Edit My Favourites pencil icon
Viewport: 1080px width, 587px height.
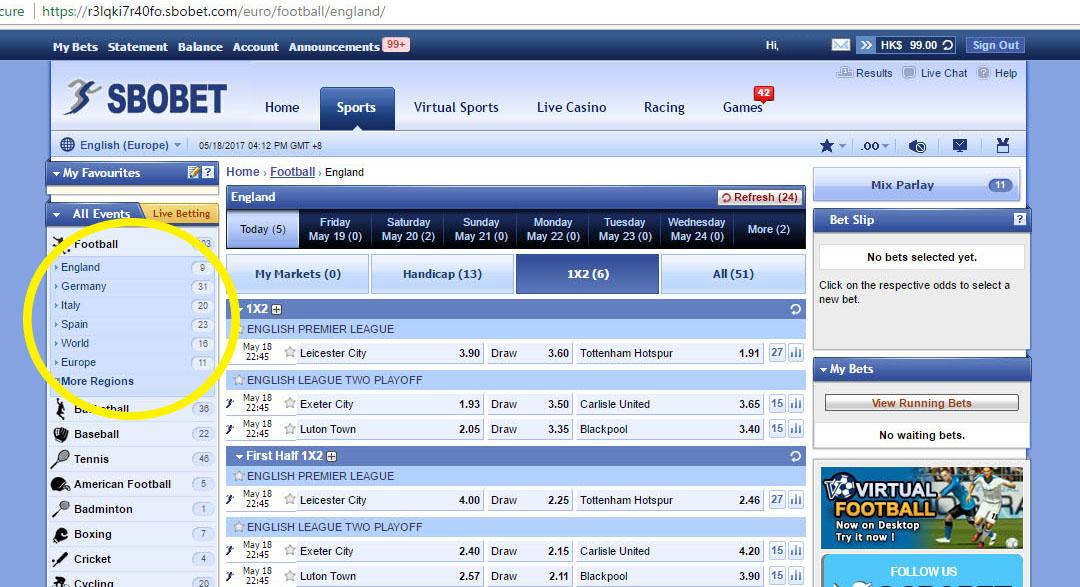click(194, 172)
